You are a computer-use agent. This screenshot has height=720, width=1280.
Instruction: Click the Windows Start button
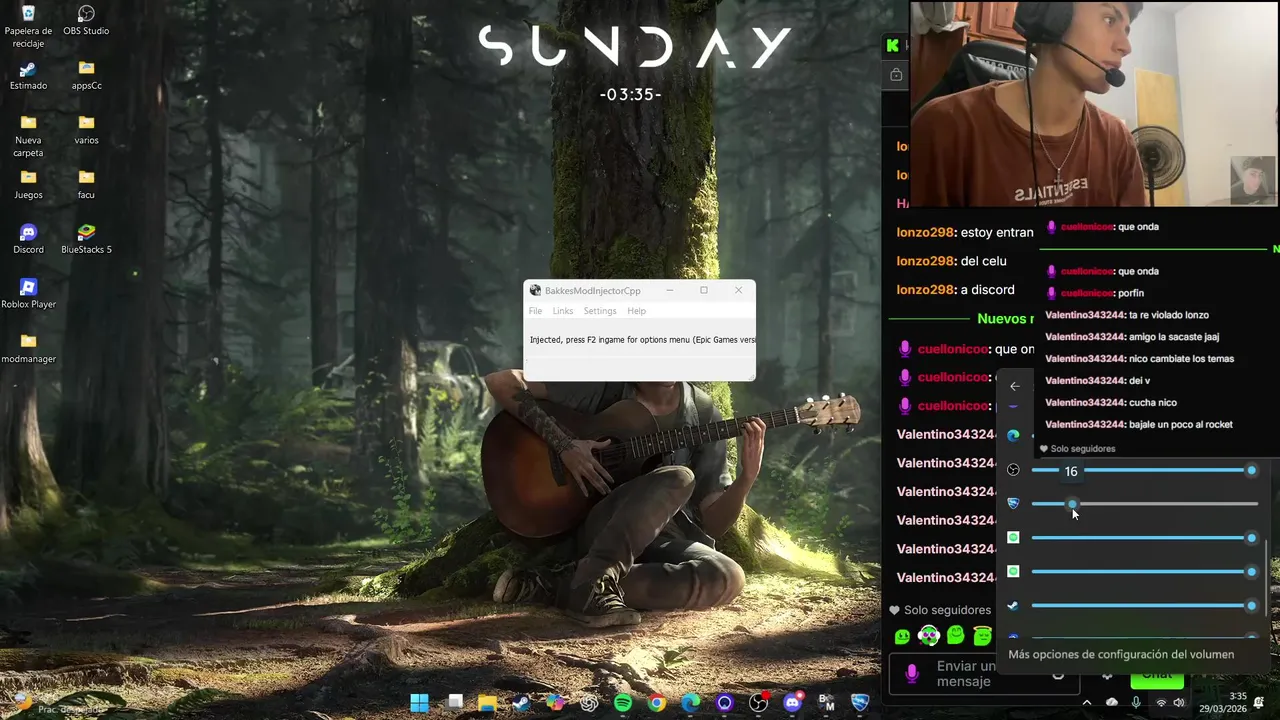(x=419, y=703)
